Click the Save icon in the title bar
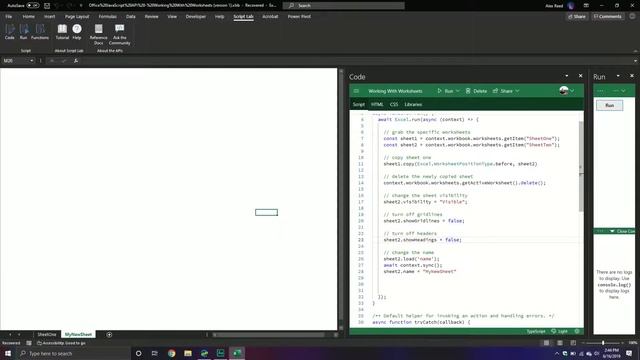Image resolution: width=640 pixels, height=360 pixels. pos(47,5)
